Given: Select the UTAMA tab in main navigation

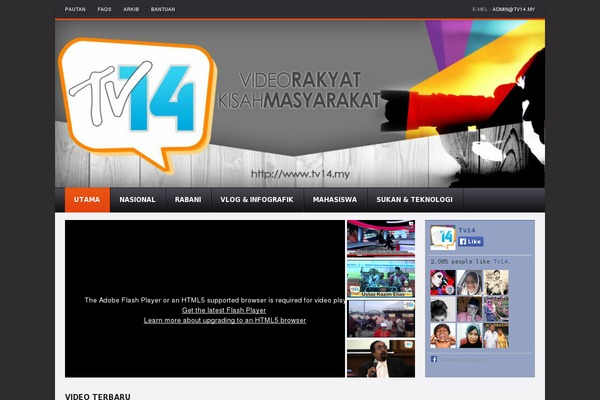Looking at the screenshot, I should (x=87, y=199).
